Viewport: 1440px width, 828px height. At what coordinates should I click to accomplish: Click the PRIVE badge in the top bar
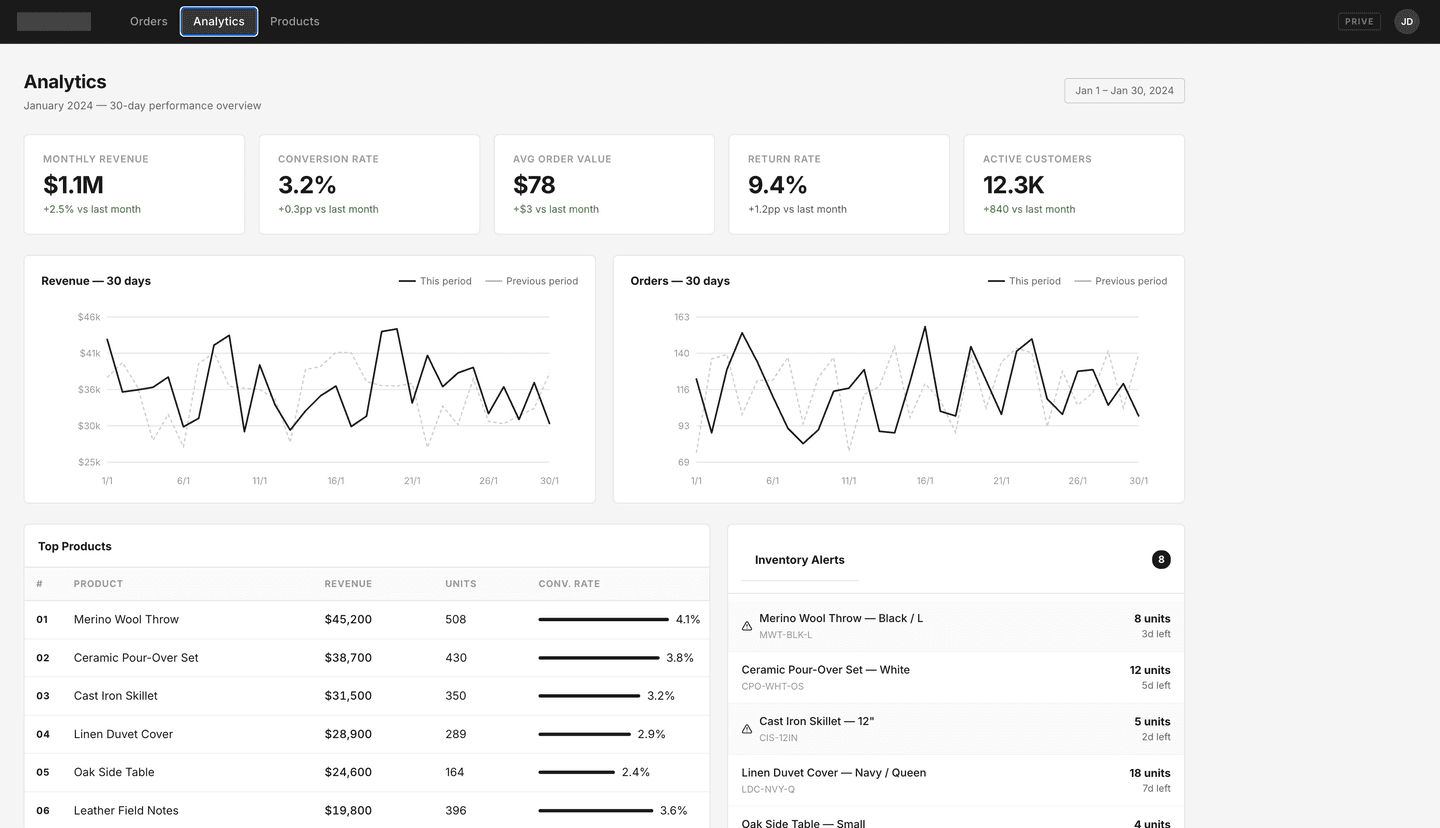click(x=1358, y=21)
